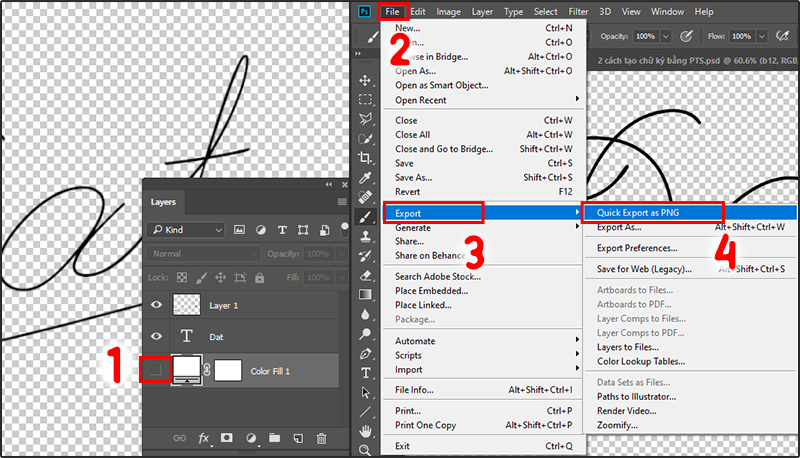Hide Layer 1 using eye icon
Image resolution: width=800 pixels, height=458 pixels.
(x=156, y=304)
